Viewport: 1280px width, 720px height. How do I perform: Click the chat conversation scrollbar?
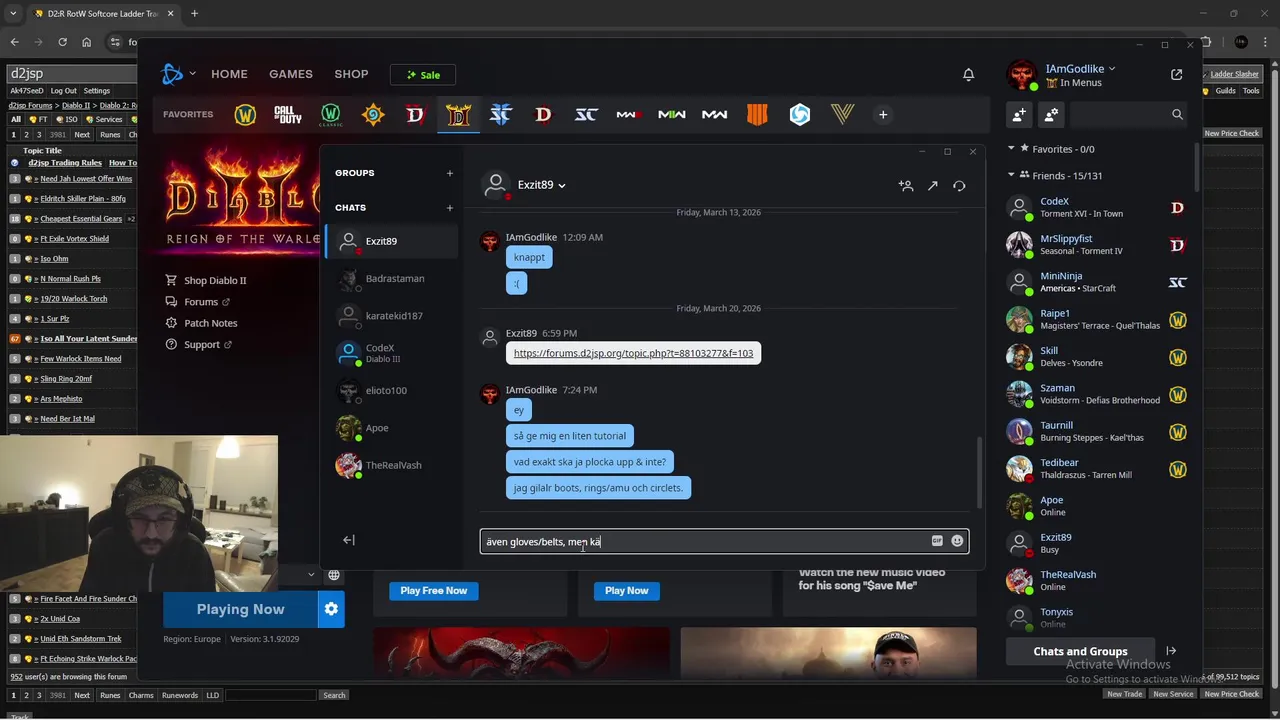click(x=979, y=474)
